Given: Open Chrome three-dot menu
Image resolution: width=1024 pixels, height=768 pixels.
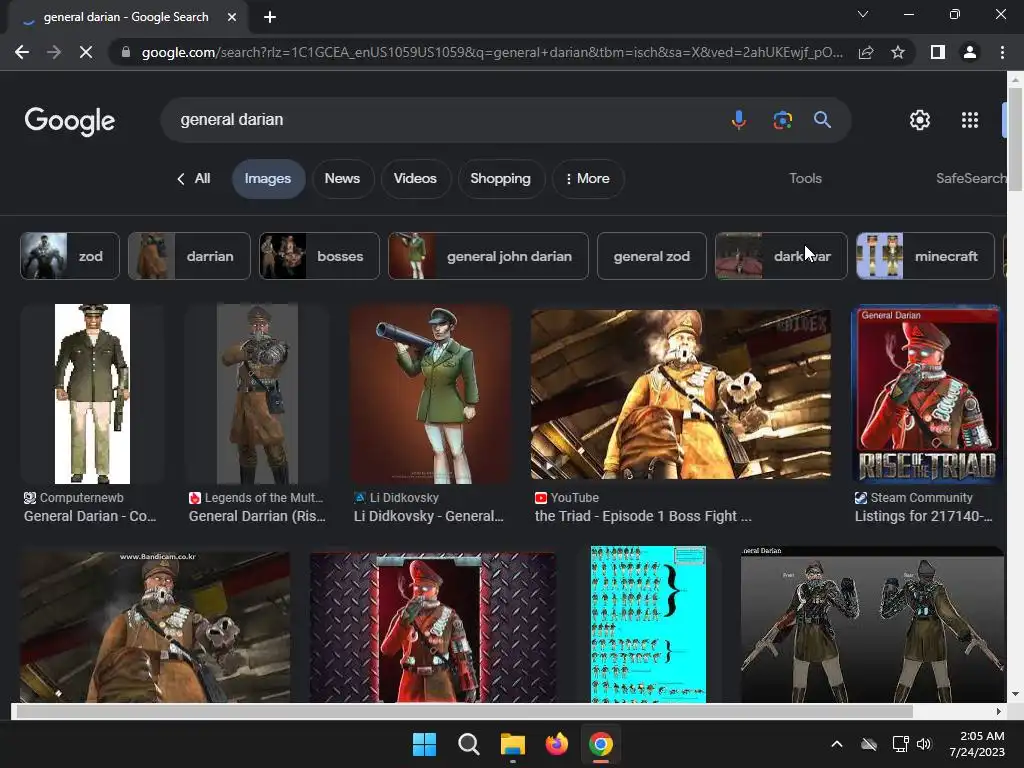Looking at the screenshot, I should tap(1002, 52).
